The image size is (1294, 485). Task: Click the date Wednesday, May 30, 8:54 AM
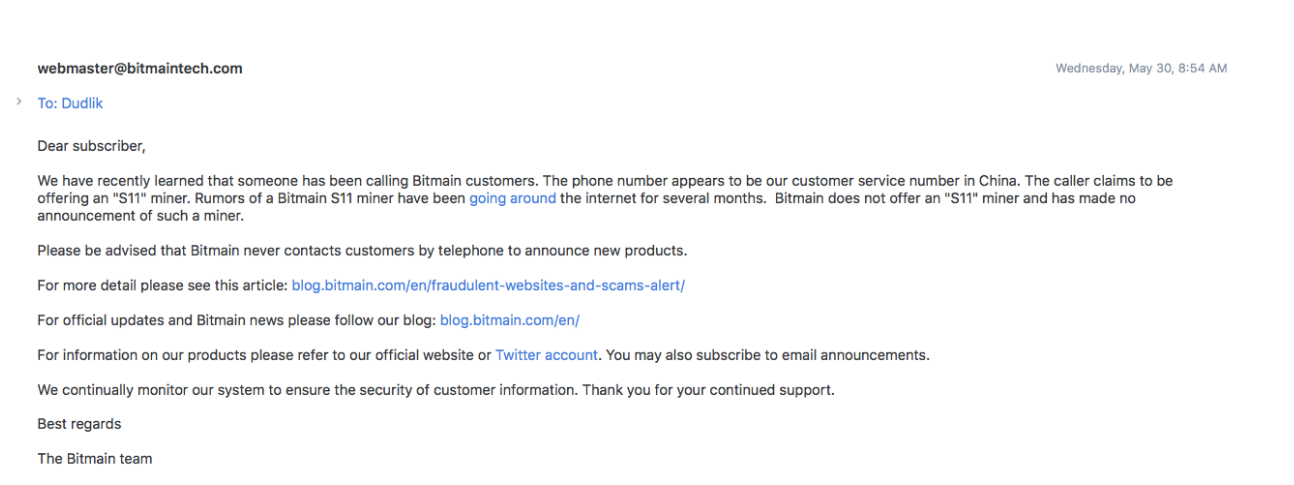pyautogui.click(x=1141, y=69)
